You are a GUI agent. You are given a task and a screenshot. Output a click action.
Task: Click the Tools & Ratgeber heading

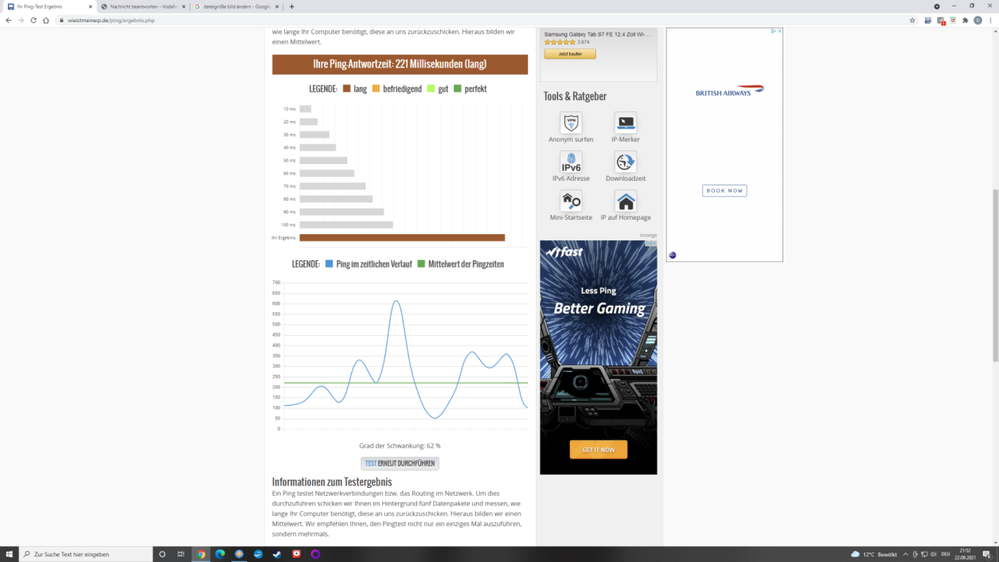tap(575, 96)
